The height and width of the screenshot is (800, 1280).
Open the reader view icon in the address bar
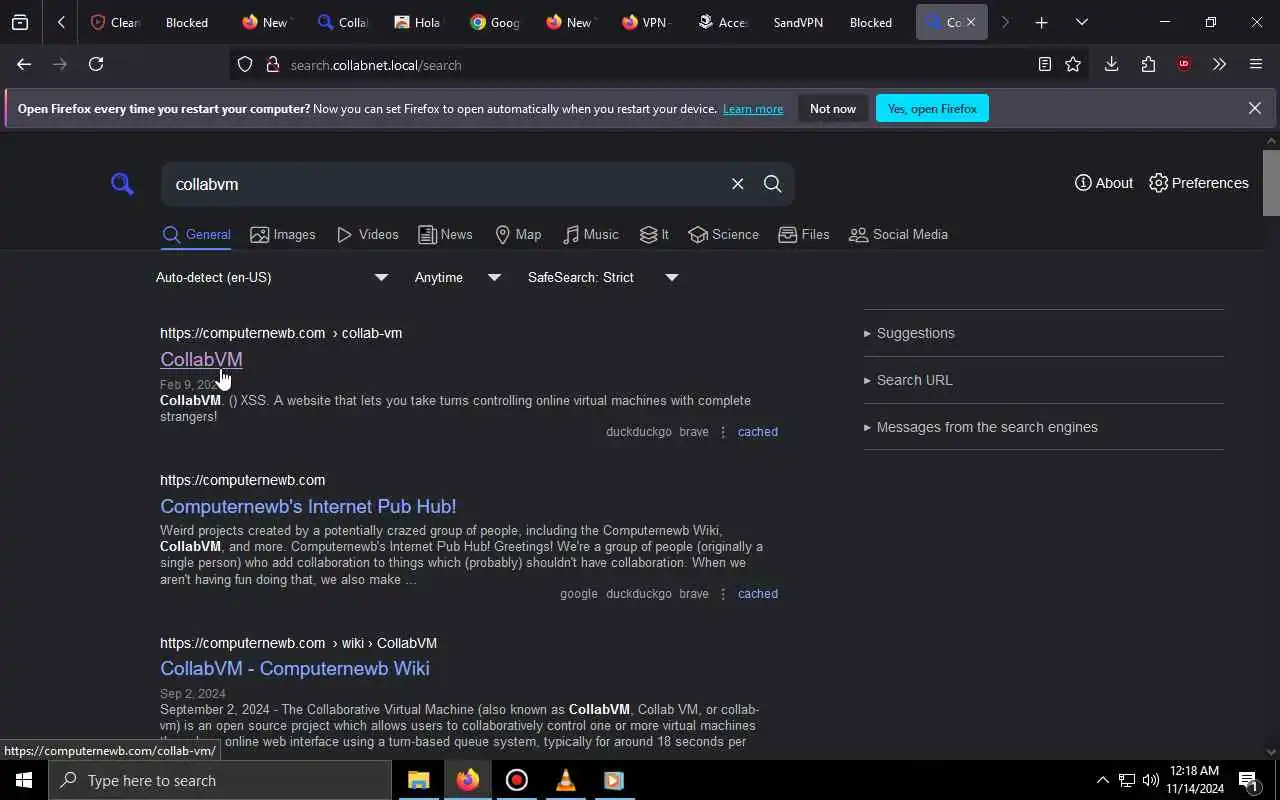coord(1044,64)
